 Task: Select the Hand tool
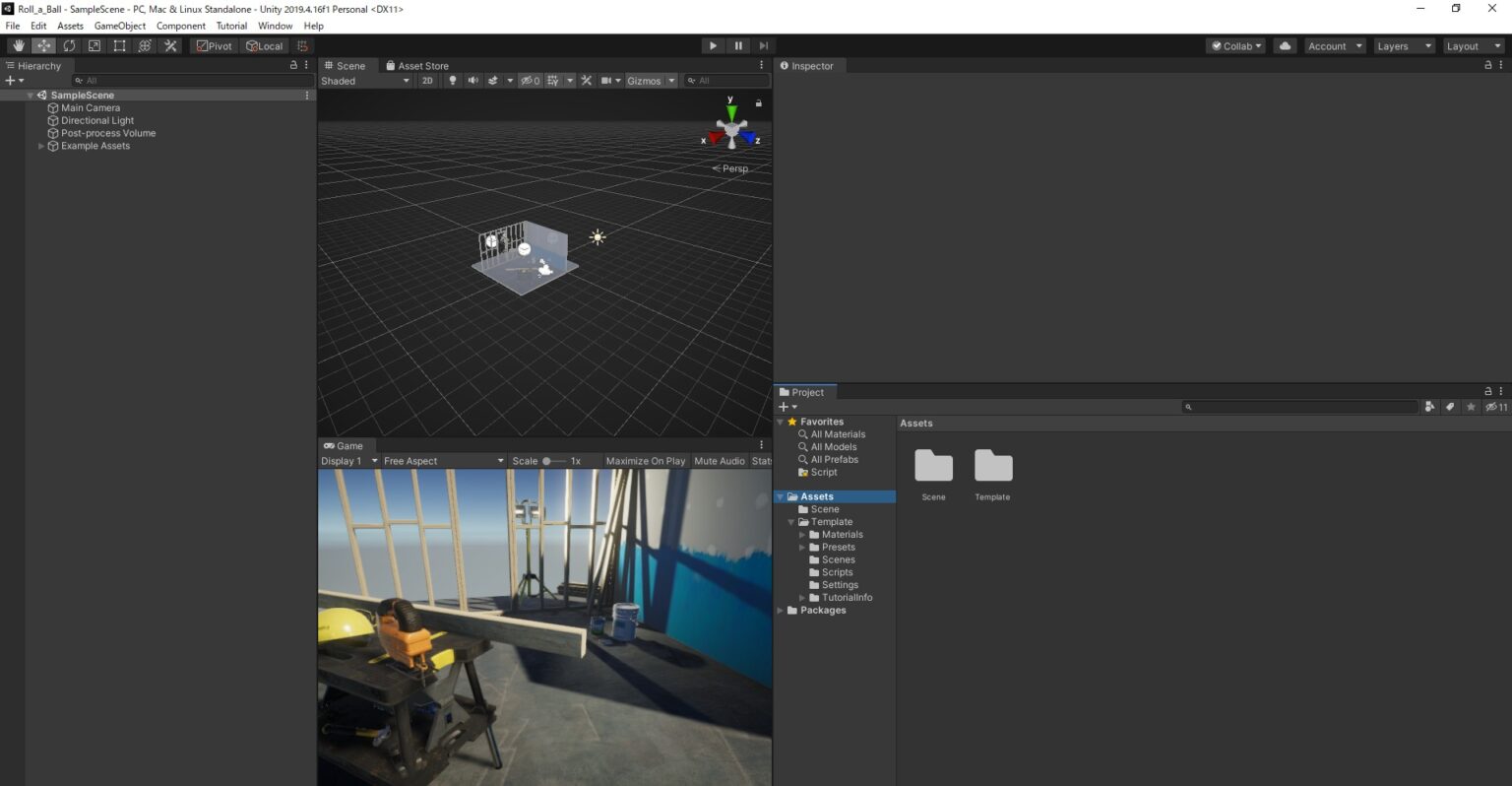pos(19,46)
